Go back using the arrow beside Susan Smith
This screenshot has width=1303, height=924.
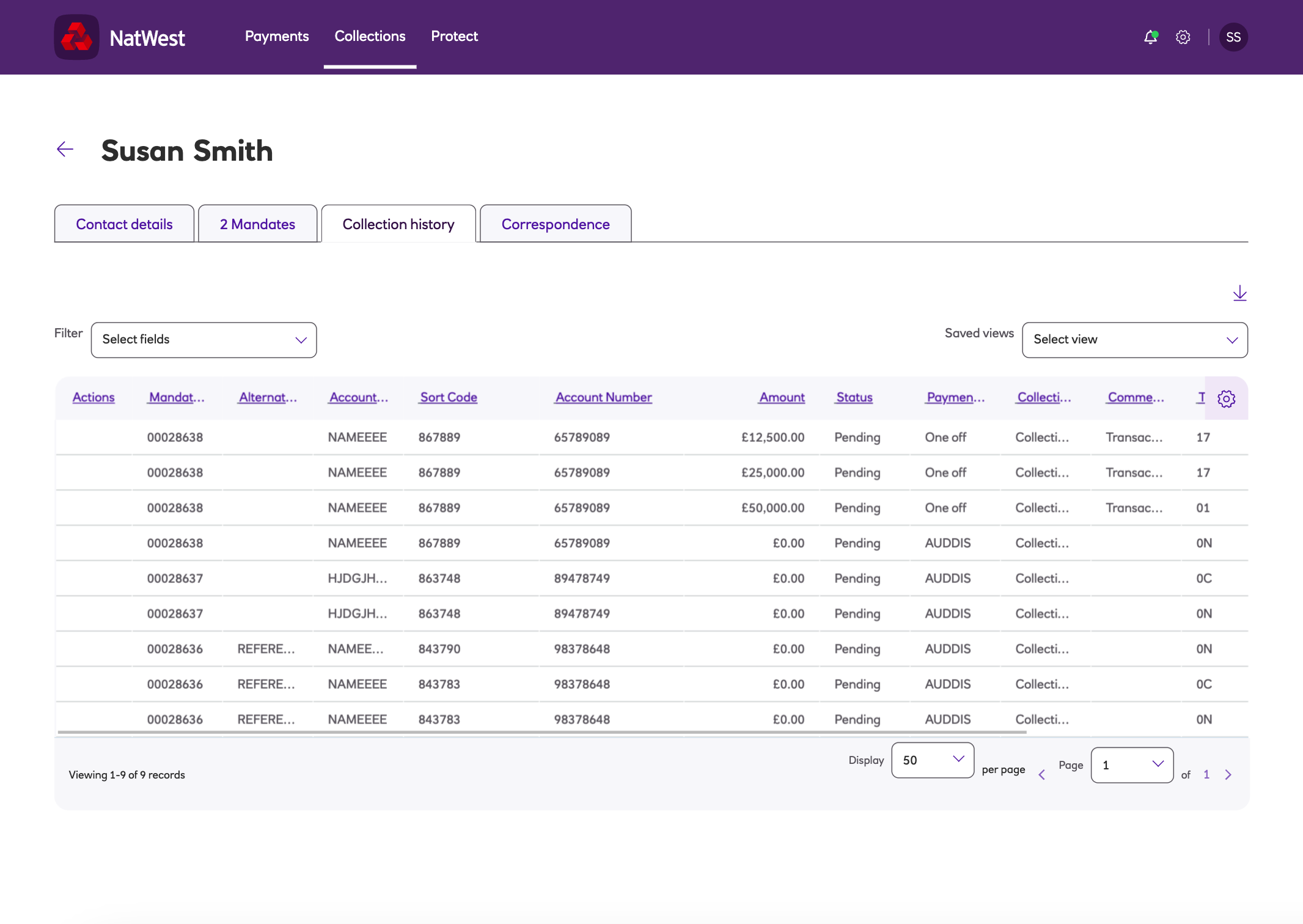pos(65,149)
